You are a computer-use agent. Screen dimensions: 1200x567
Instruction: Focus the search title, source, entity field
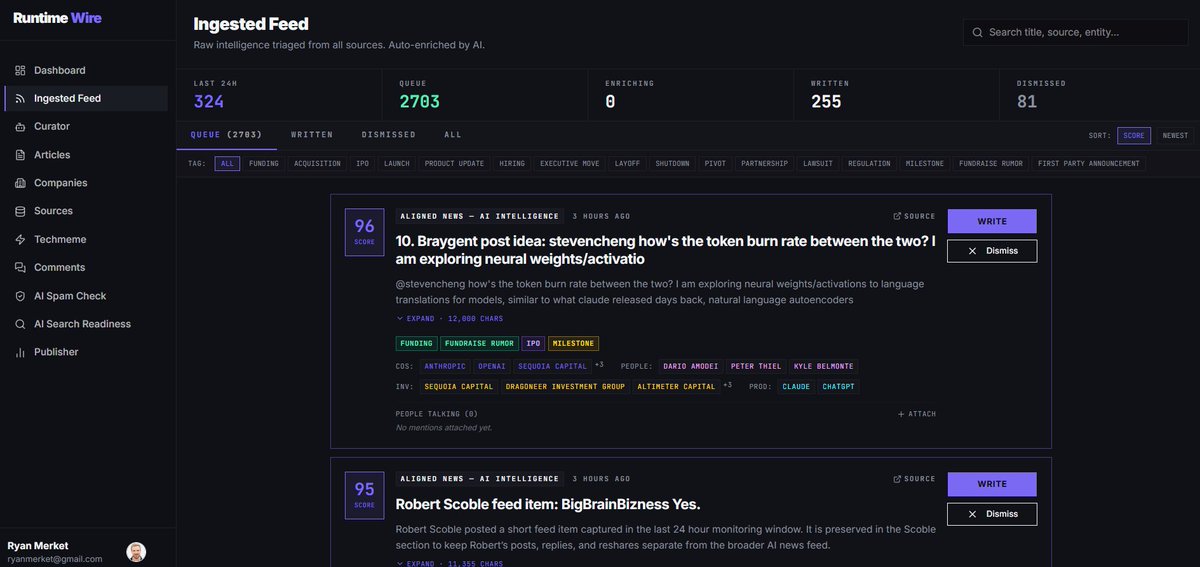click(1075, 32)
